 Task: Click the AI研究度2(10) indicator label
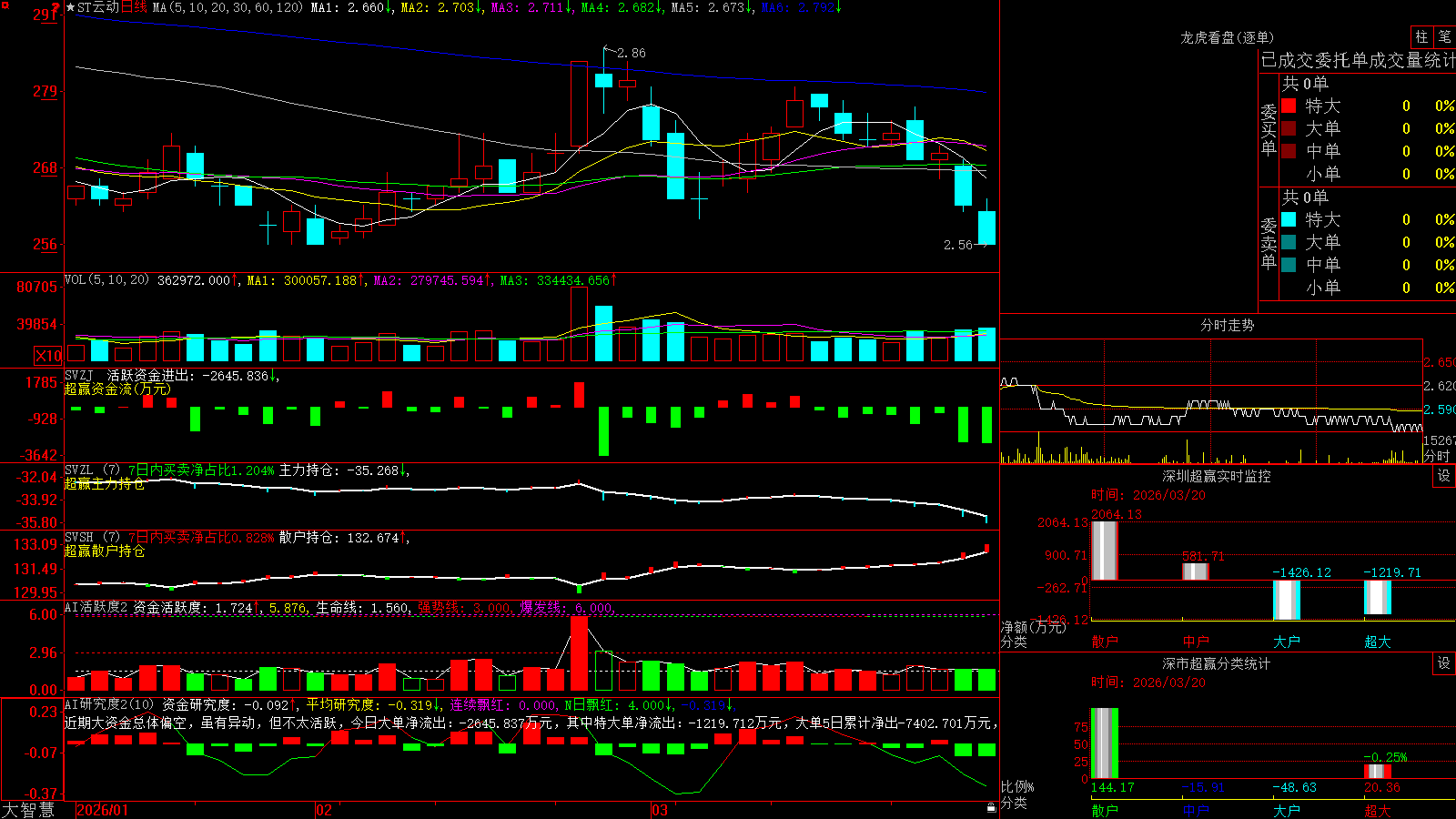tap(109, 704)
